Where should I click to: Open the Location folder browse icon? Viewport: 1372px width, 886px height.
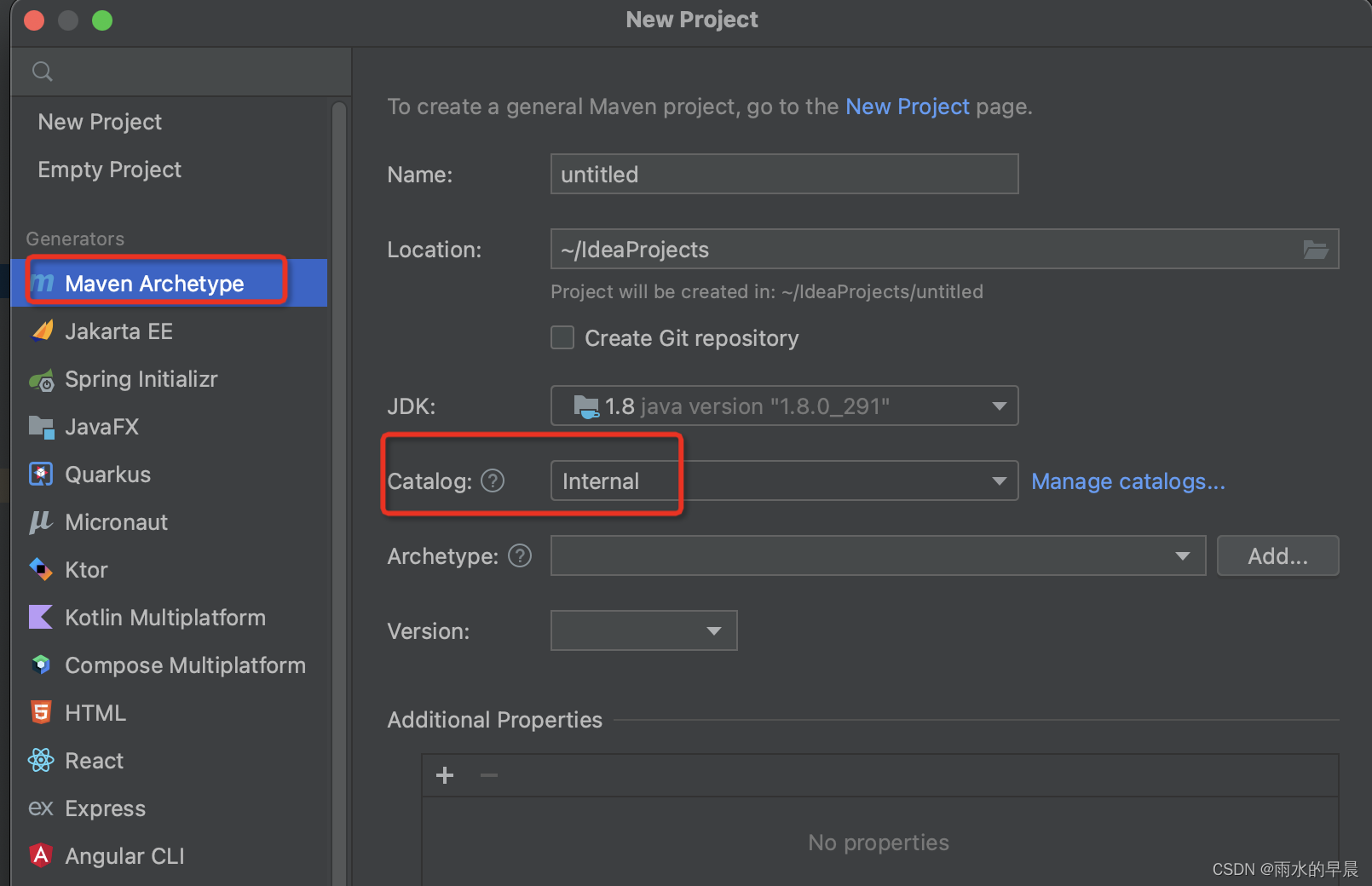pyautogui.click(x=1316, y=250)
